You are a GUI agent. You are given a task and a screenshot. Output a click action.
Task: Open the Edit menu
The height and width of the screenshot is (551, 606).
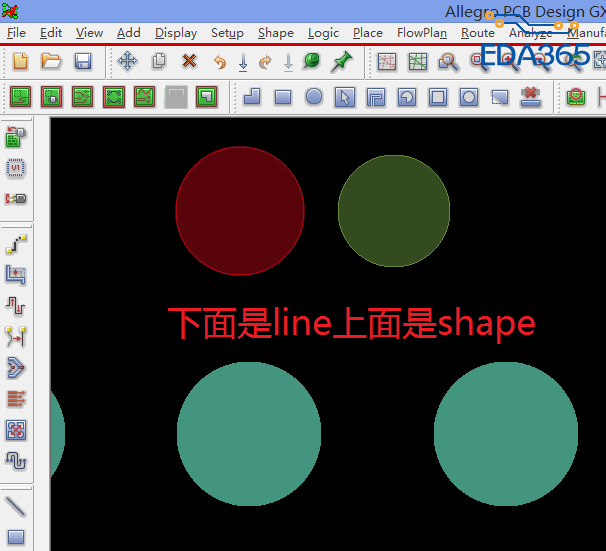pos(51,33)
